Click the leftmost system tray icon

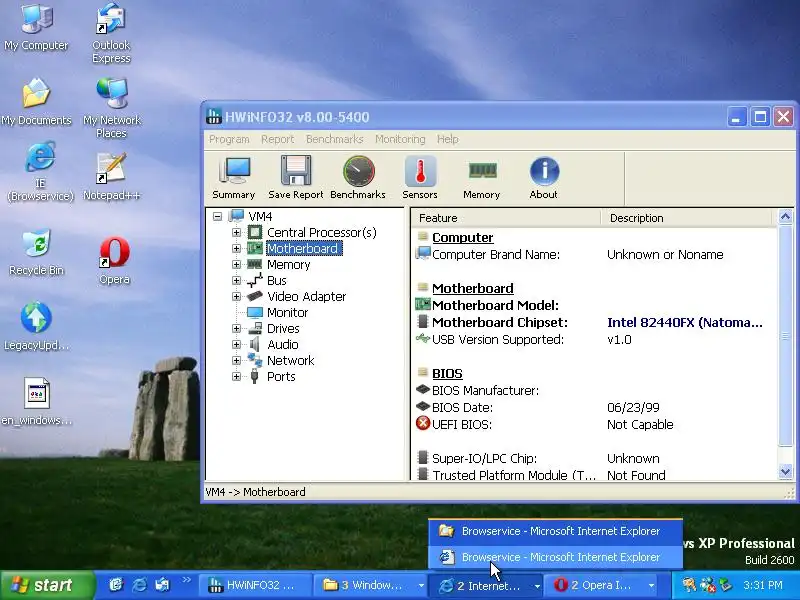pos(689,585)
